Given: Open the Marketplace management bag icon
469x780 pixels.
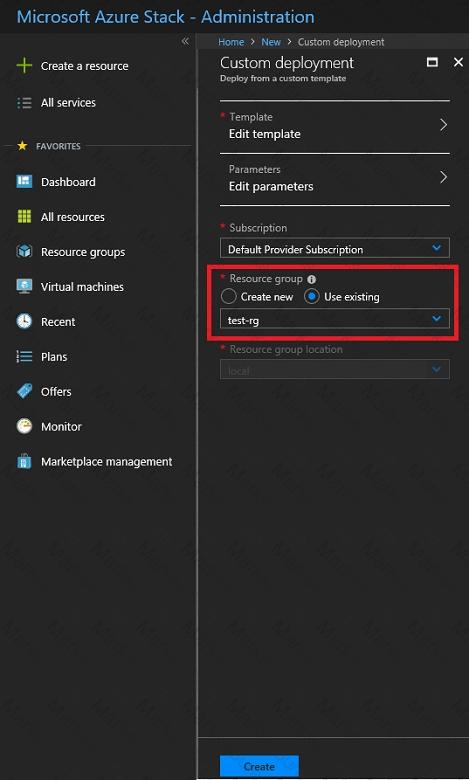Looking at the screenshot, I should [24, 461].
